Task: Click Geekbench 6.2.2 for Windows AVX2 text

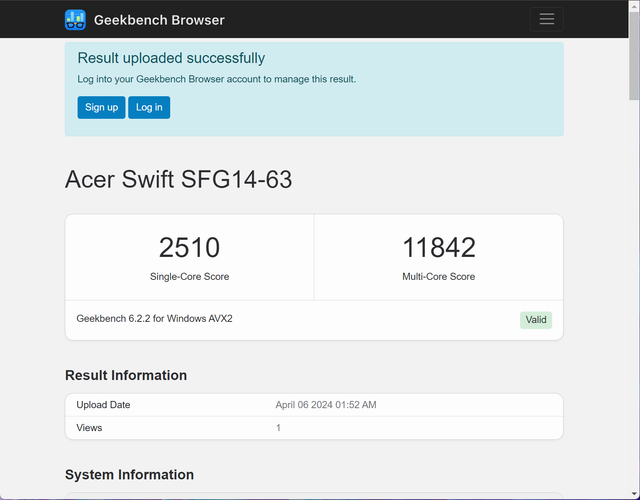Action: coord(154,318)
